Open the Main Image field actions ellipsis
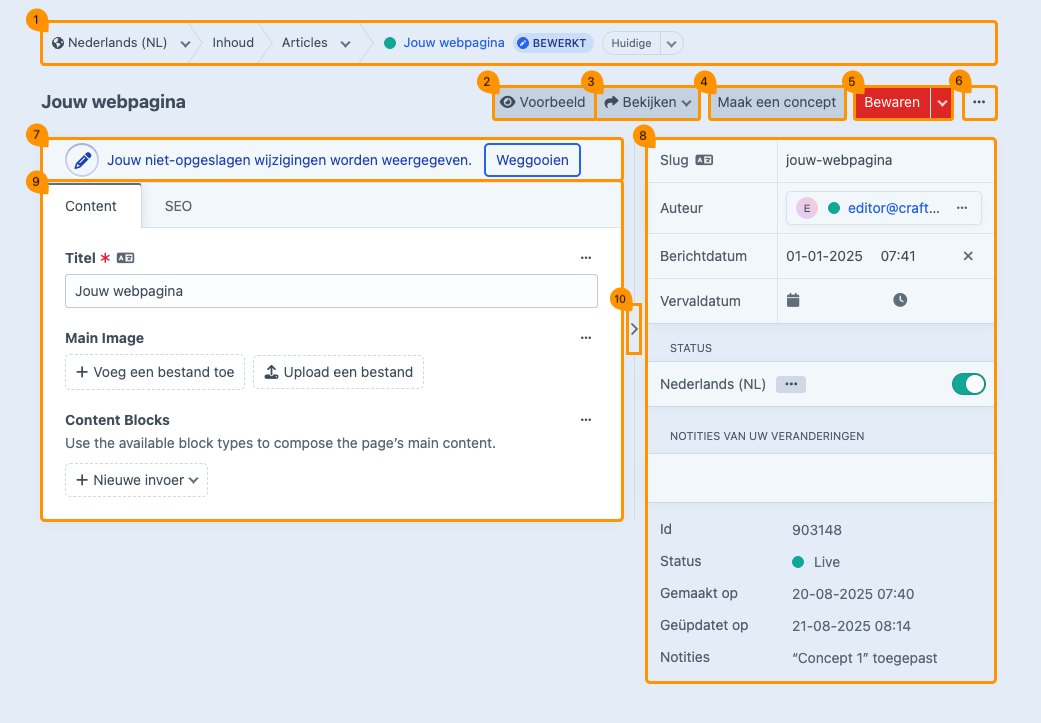This screenshot has height=723, width=1041. (586, 338)
